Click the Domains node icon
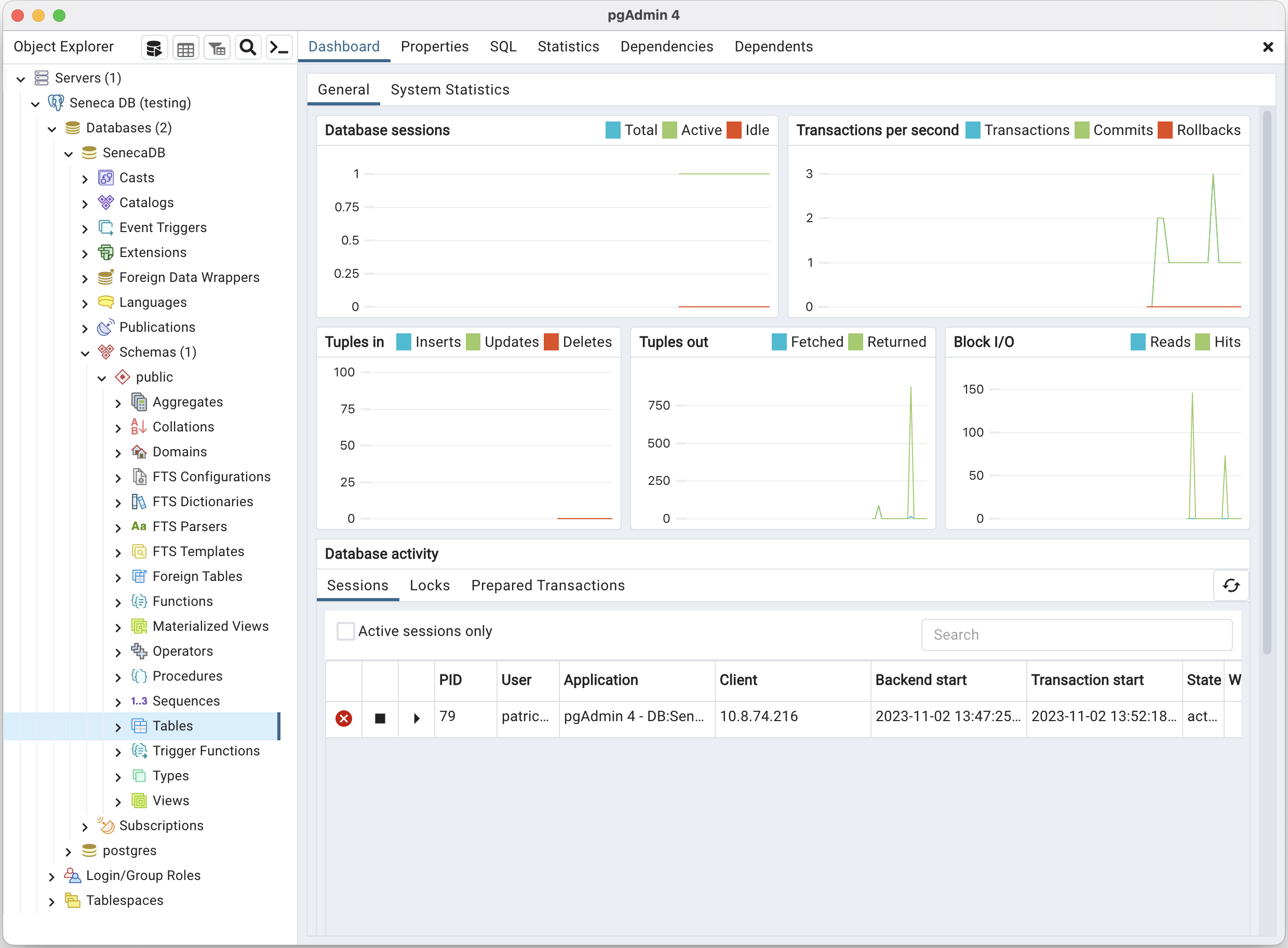 (x=140, y=452)
